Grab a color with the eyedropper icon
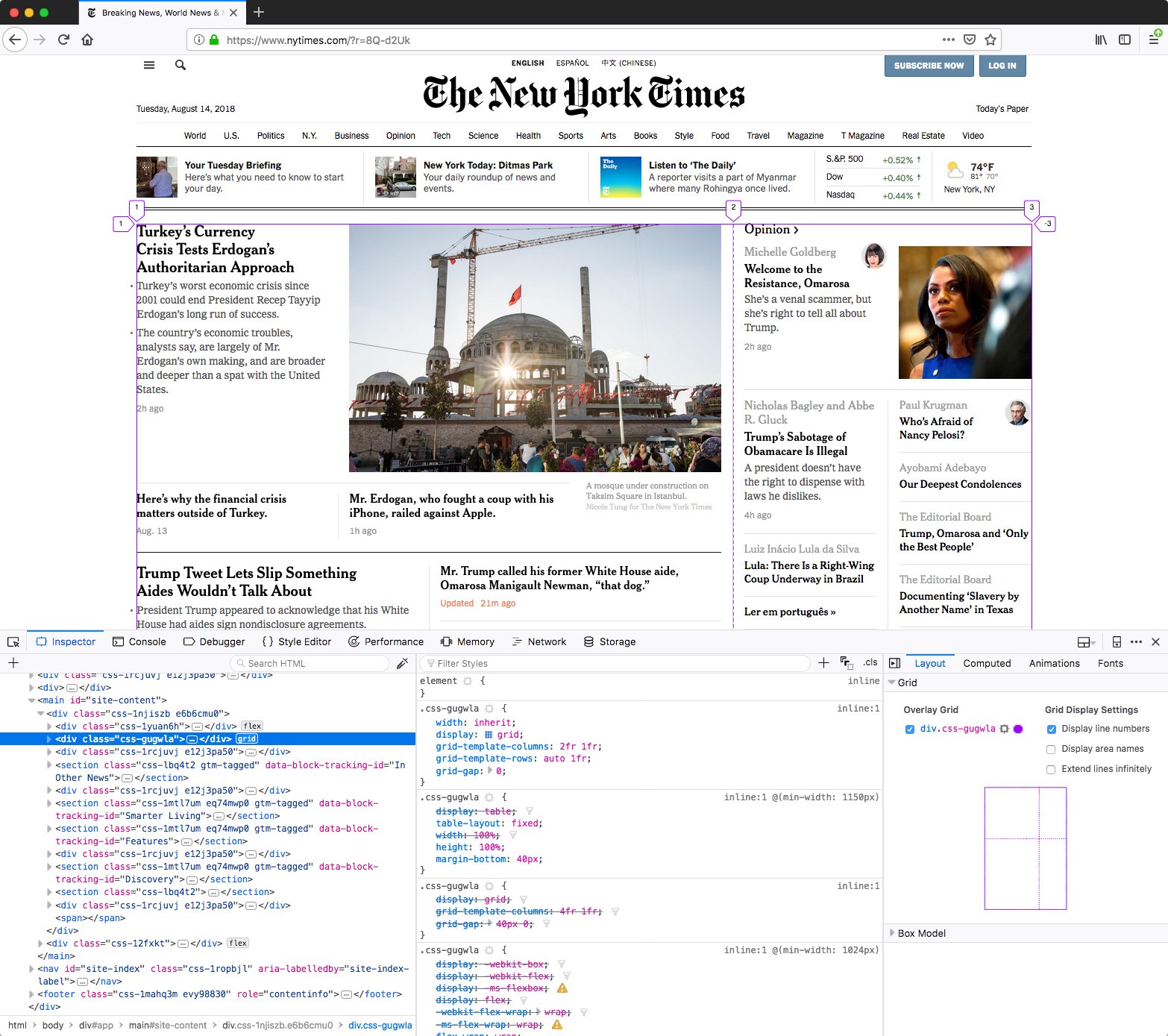This screenshot has width=1168, height=1036. 402,662
